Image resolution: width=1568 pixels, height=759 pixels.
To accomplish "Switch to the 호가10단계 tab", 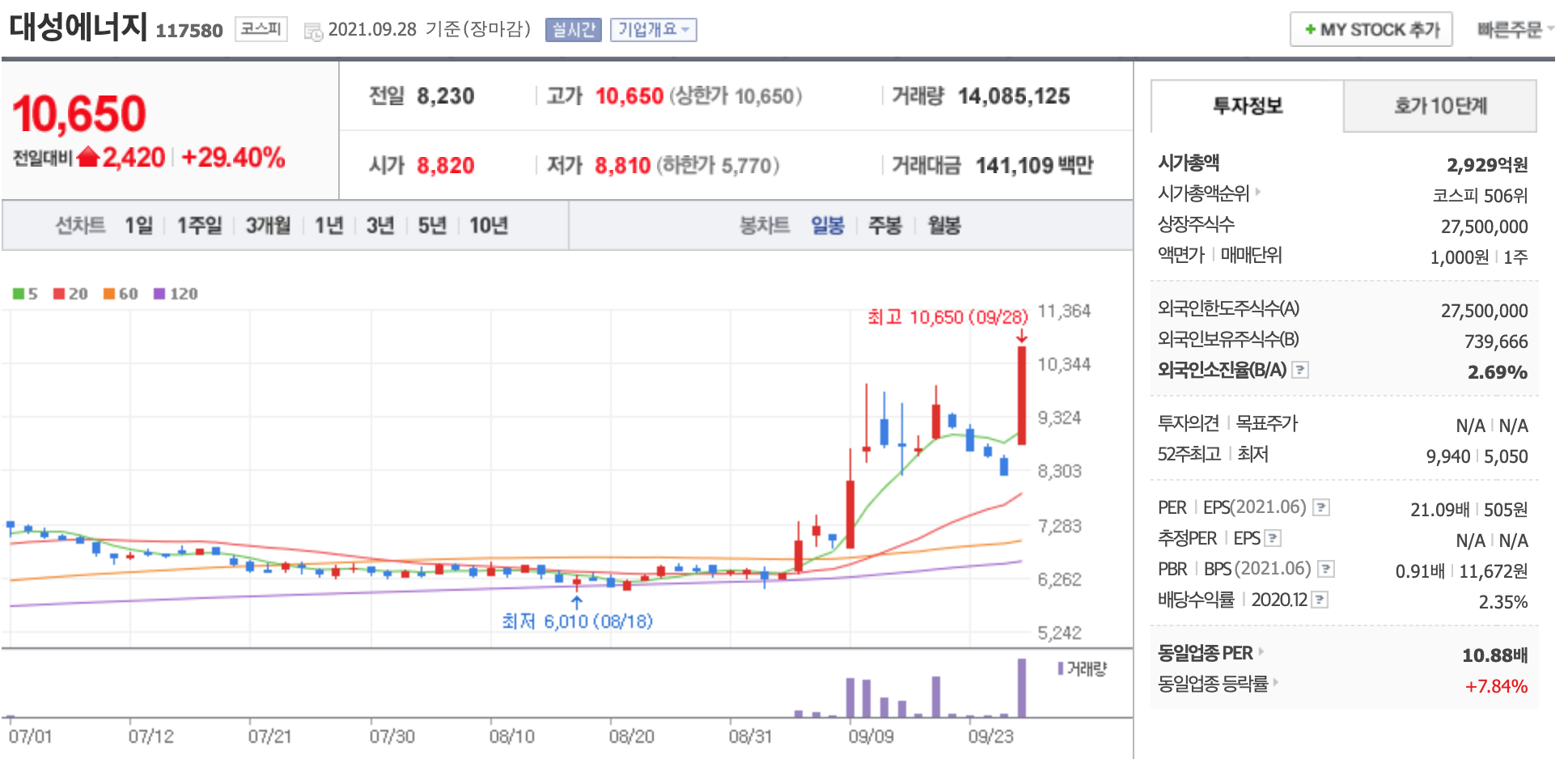I will [x=1440, y=106].
